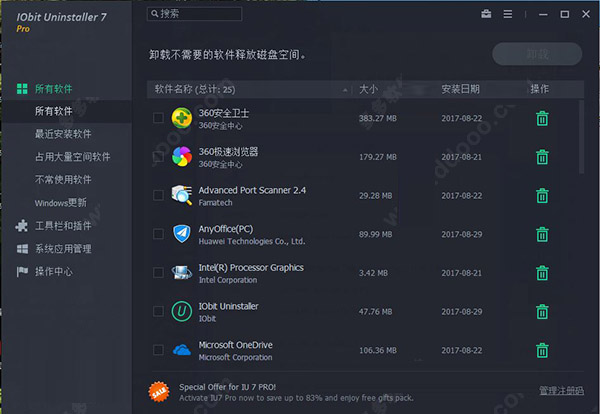Open 占用大量空间软件 in sidebar

pyautogui.click(x=73, y=156)
